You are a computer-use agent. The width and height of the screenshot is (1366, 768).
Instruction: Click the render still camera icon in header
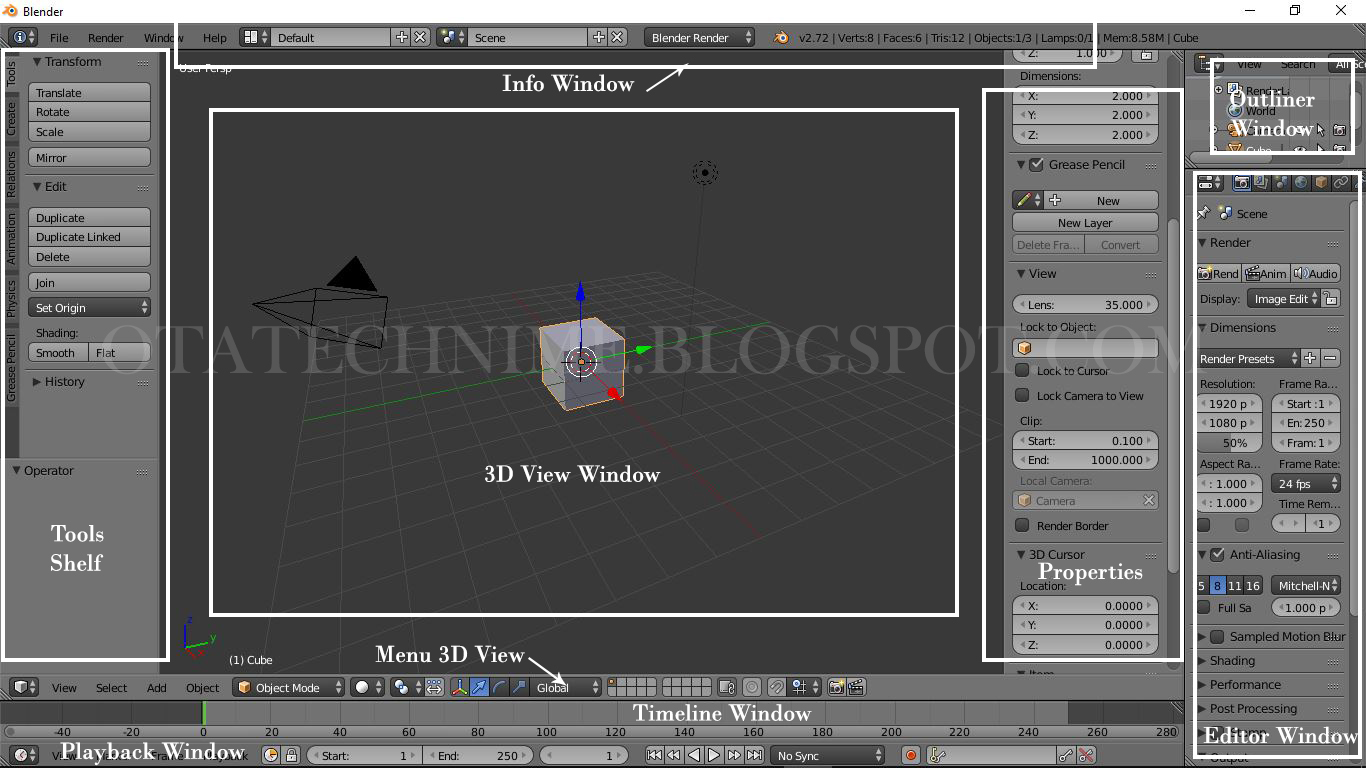pyautogui.click(x=836, y=687)
